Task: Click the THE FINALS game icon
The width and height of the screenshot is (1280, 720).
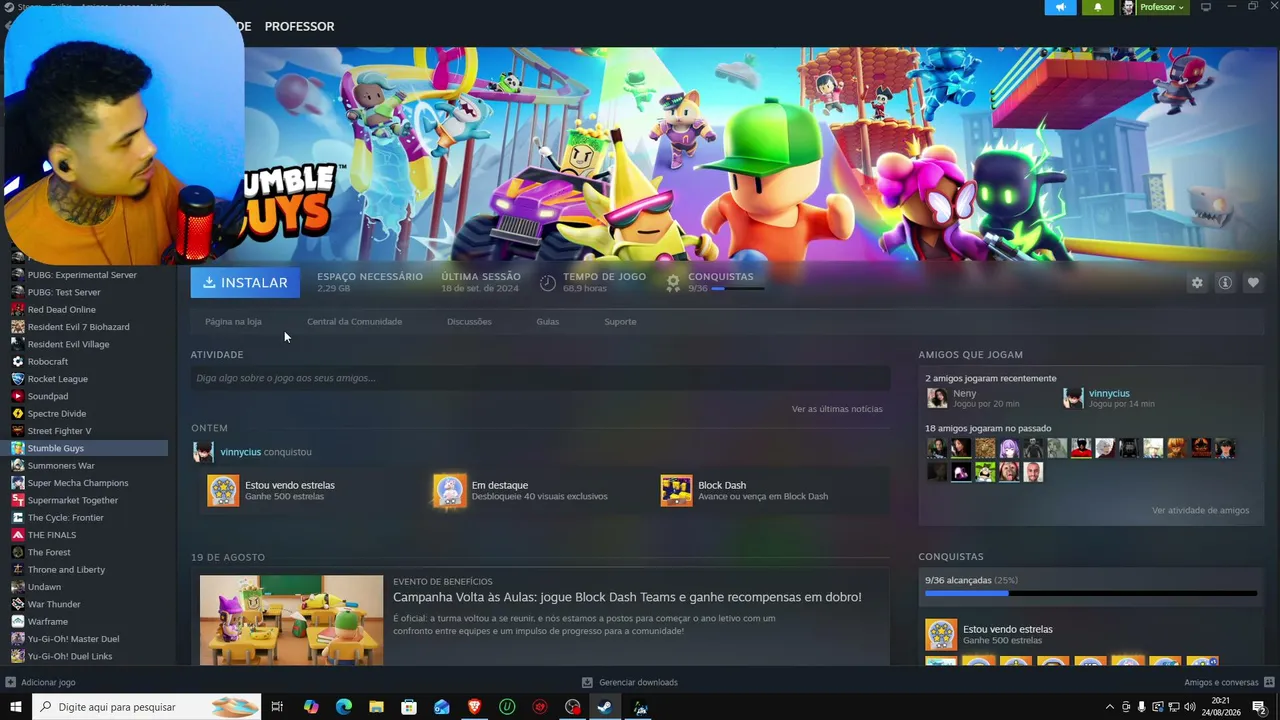Action: point(17,535)
